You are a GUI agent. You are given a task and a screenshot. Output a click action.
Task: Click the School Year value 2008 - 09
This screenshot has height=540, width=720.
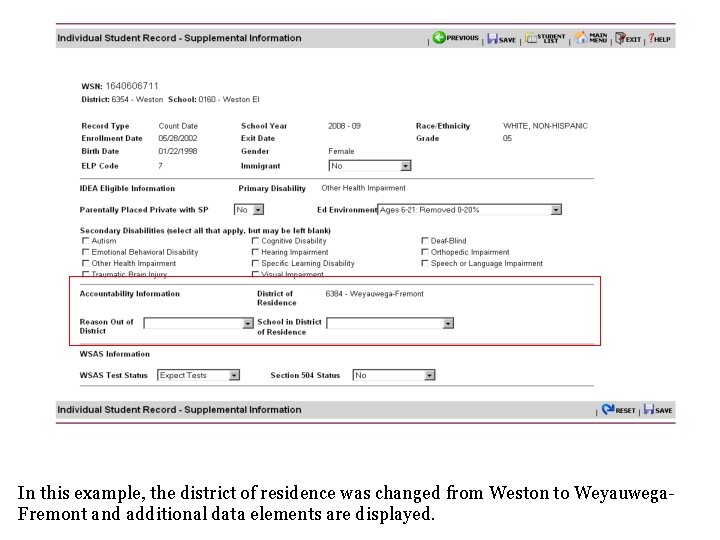[344, 126]
